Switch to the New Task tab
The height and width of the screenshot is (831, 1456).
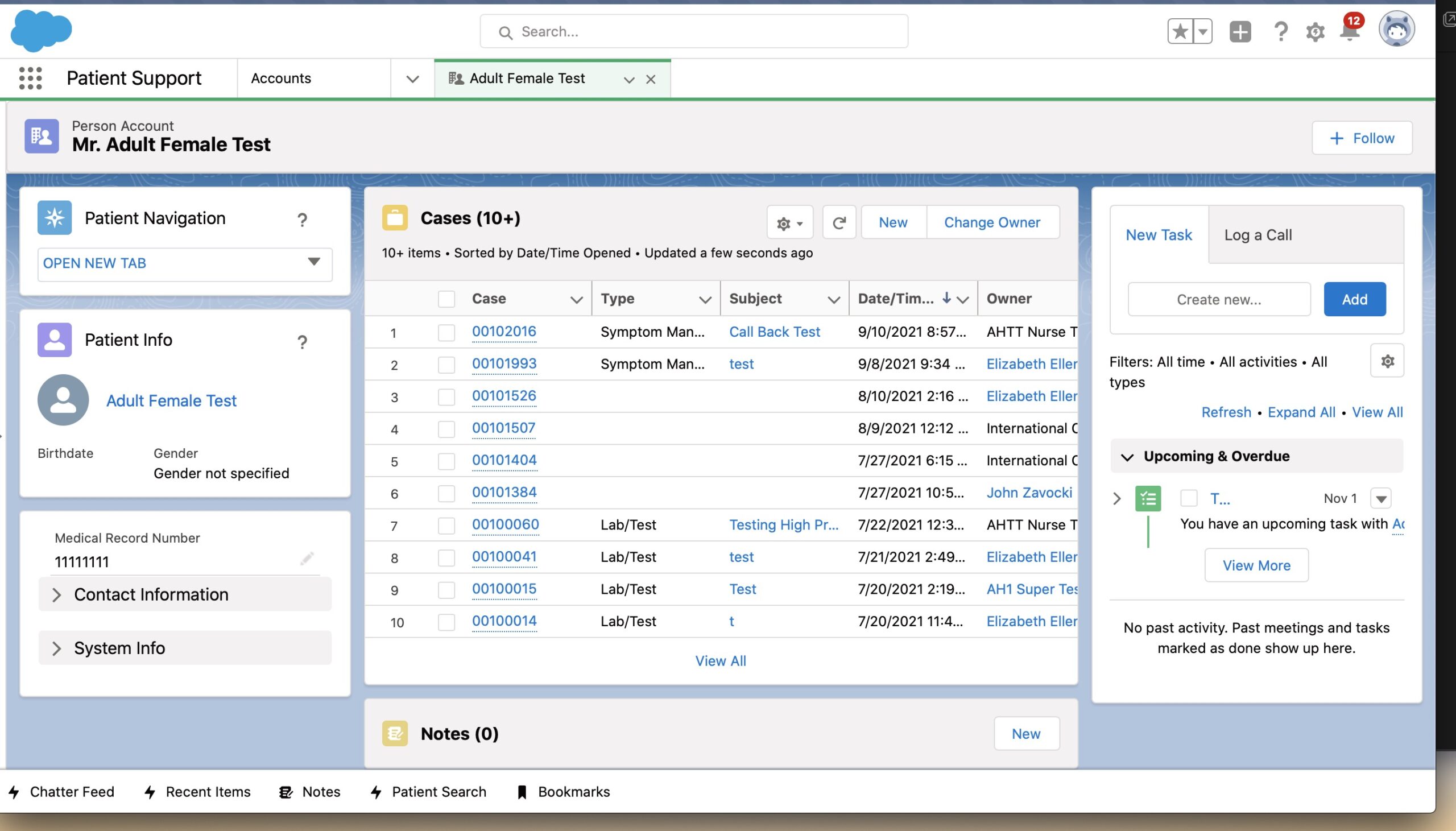pyautogui.click(x=1159, y=234)
